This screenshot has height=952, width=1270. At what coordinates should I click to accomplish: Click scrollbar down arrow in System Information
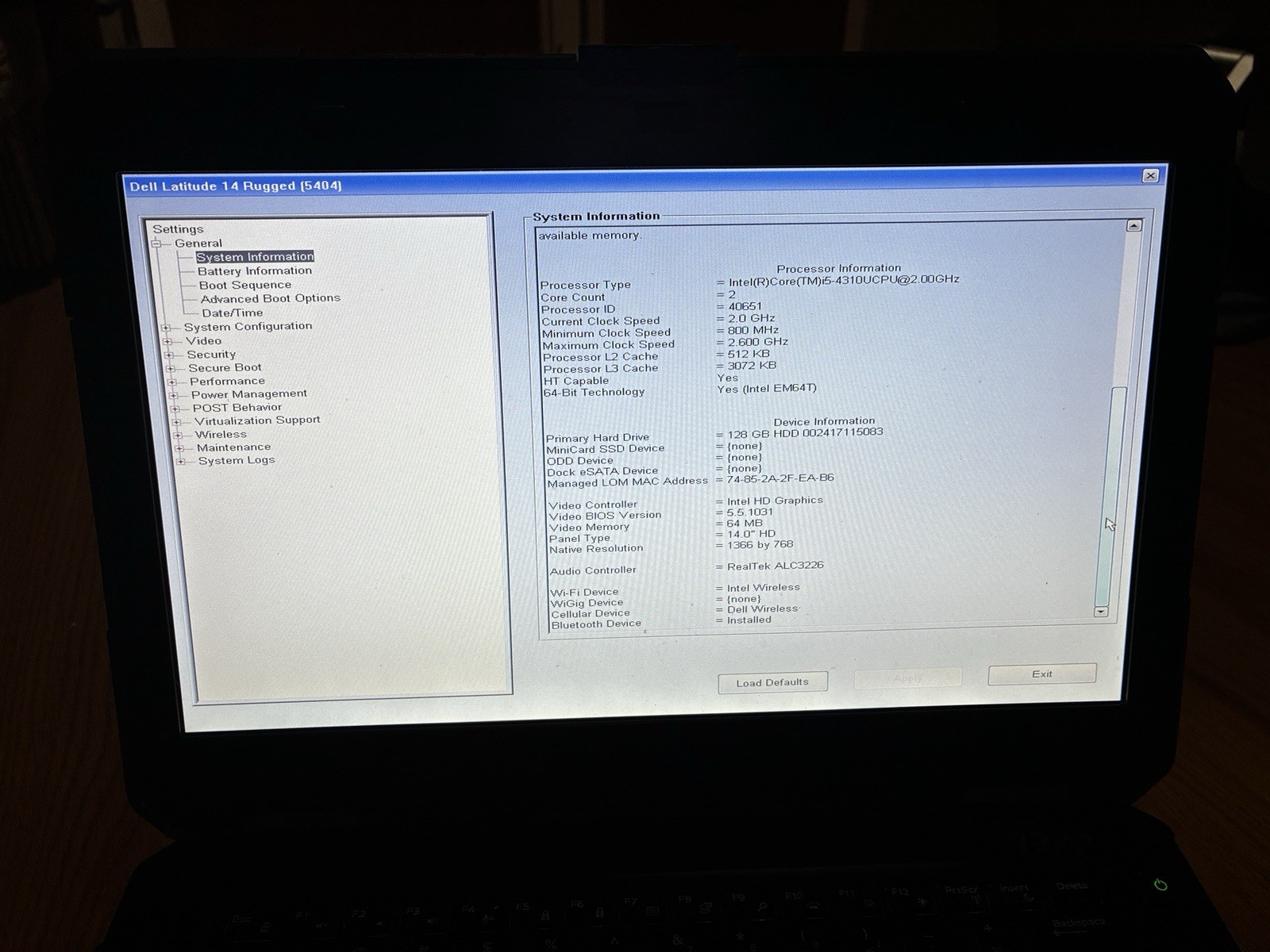1100,612
